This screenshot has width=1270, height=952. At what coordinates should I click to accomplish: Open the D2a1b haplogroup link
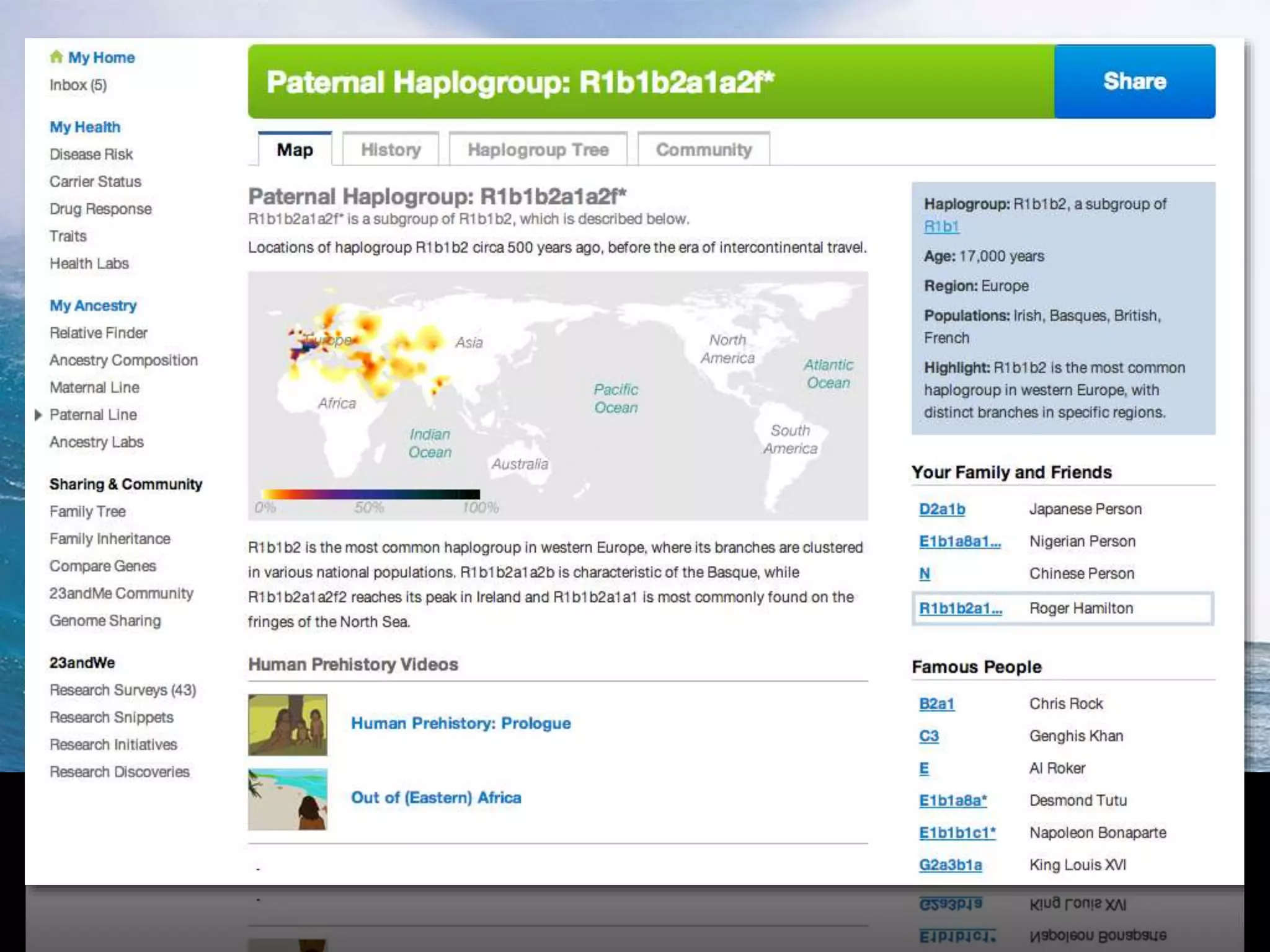coord(941,509)
